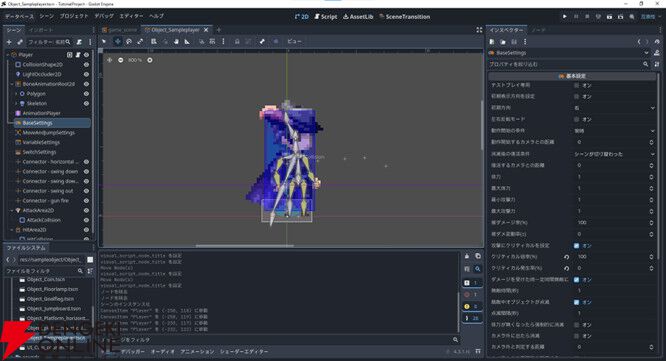Open script attached to Player node

pos(78,55)
